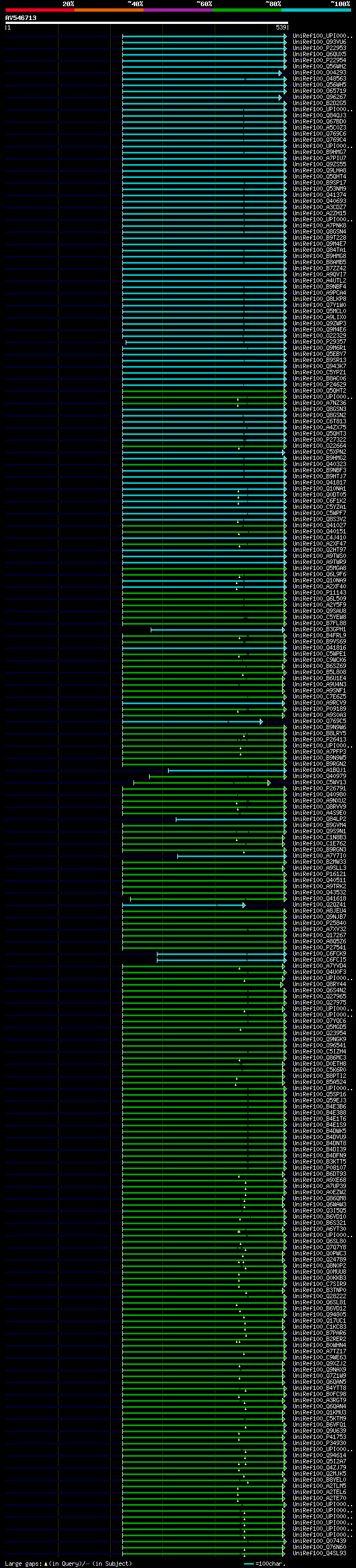Click the UniRef100_C5WV13 label
Screen dimensions: 356x1568
pos(319,782)
